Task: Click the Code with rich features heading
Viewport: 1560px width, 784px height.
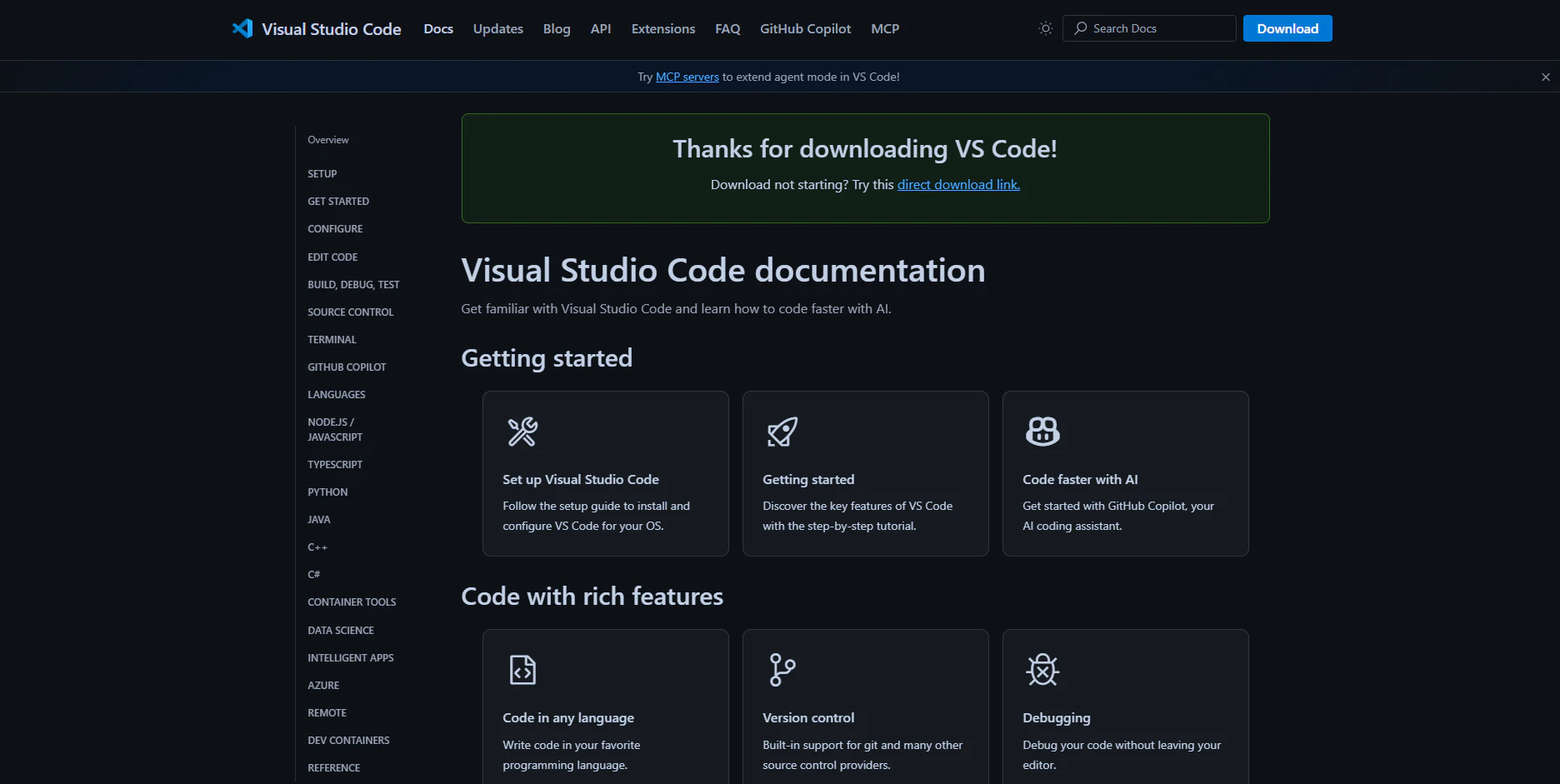Action: 592,597
